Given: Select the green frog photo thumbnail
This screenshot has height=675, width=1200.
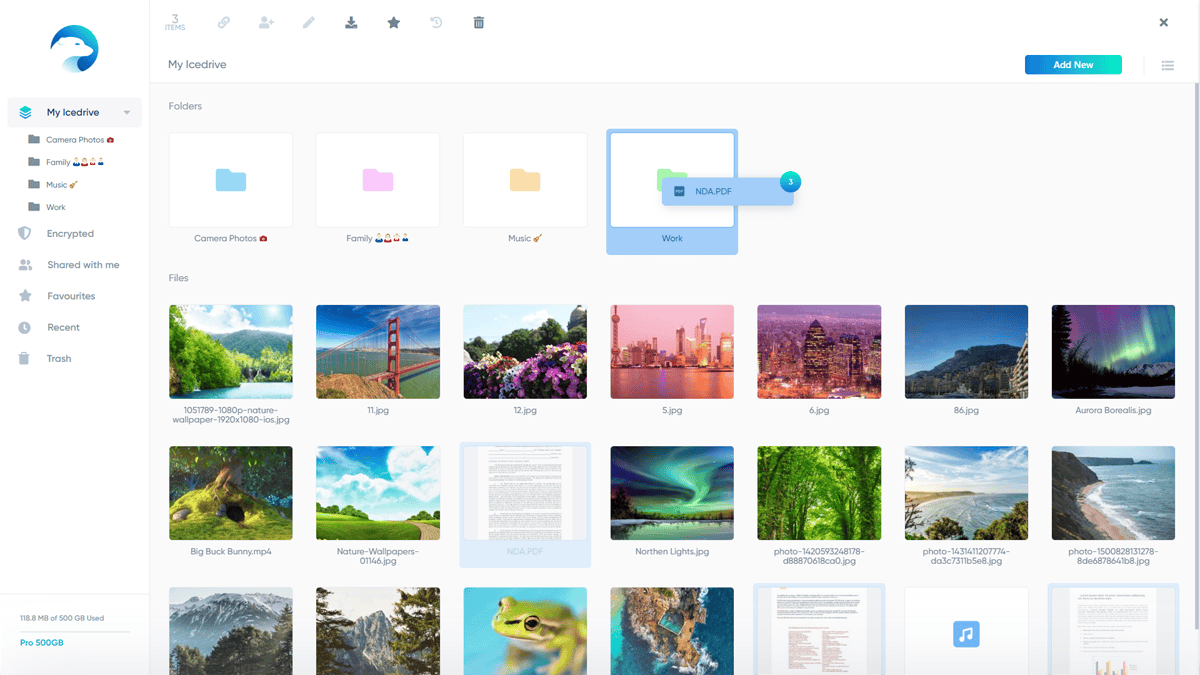Looking at the screenshot, I should 525,631.
